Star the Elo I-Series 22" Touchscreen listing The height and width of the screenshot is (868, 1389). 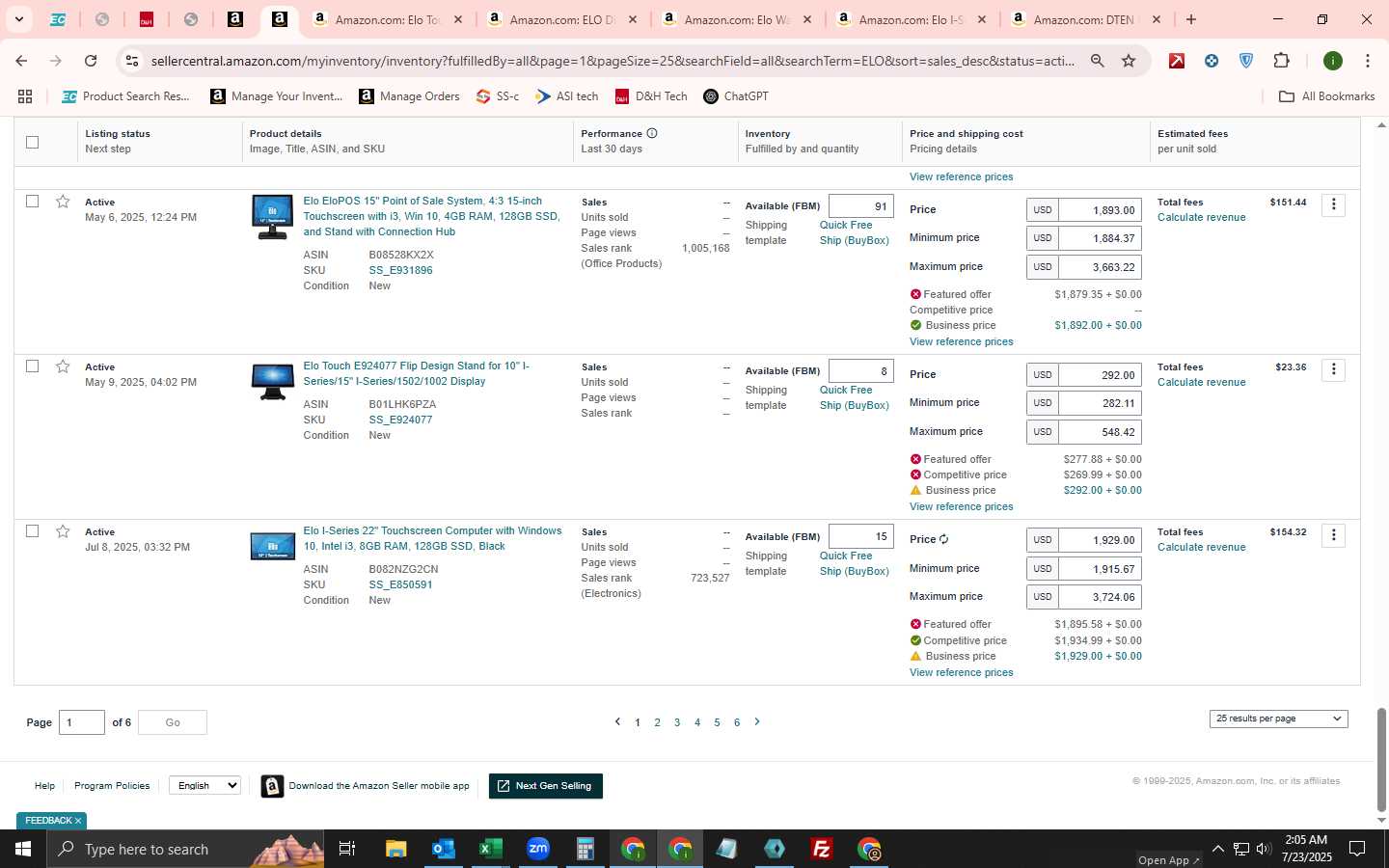tap(63, 531)
